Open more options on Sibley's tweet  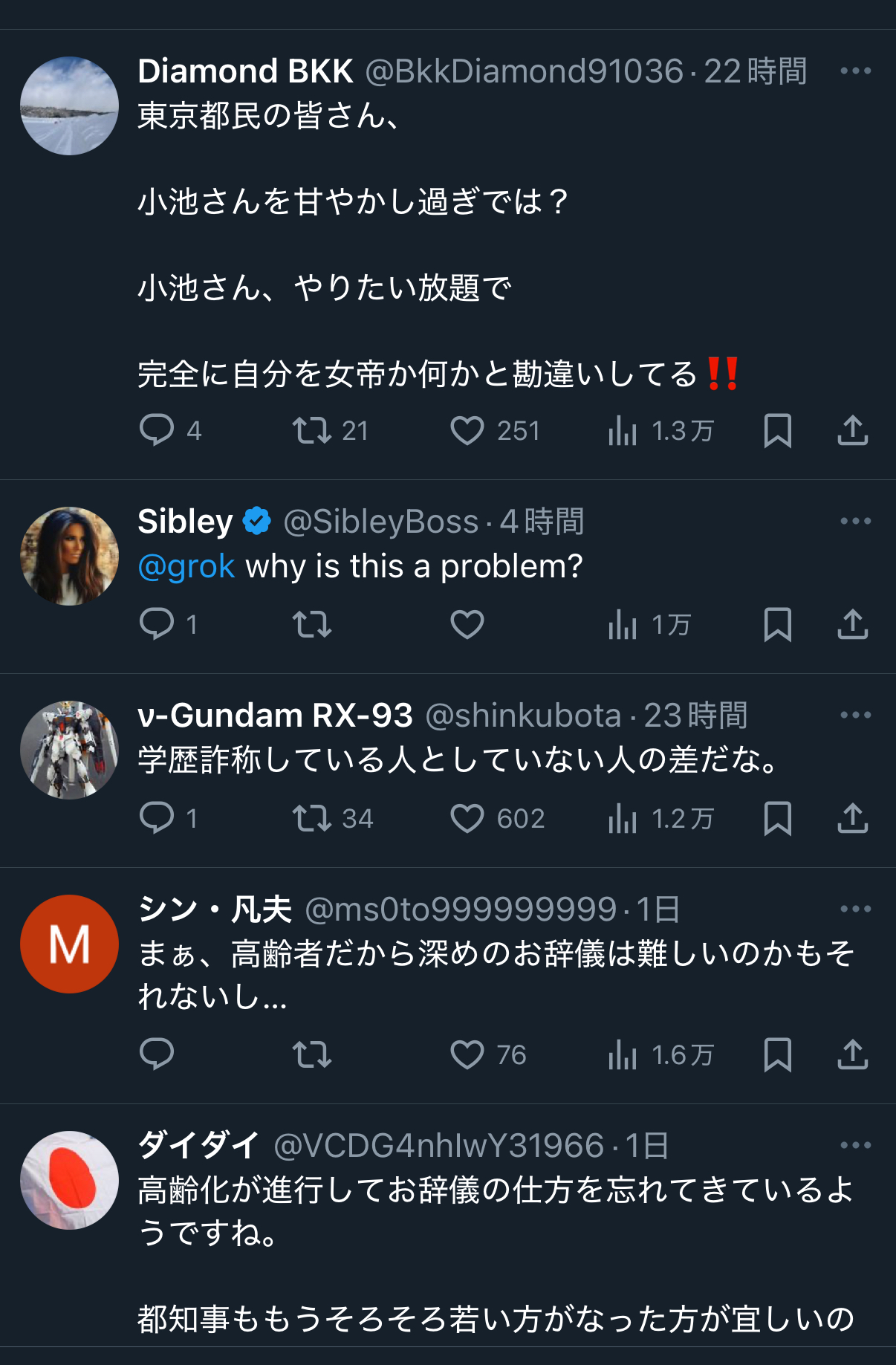[x=855, y=522]
